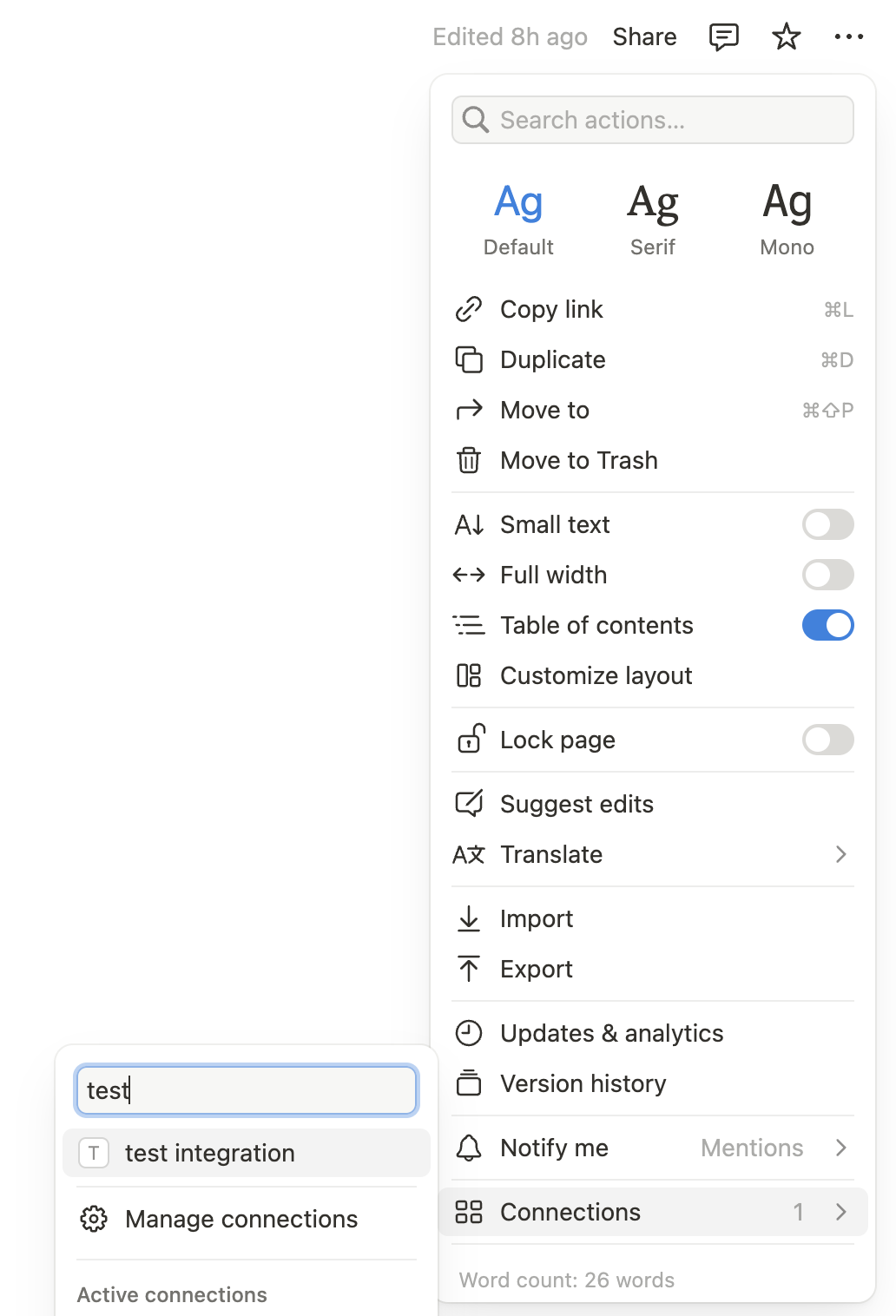The image size is (896, 1316).
Task: Click the Manage connections gear icon
Action: coord(94,1219)
